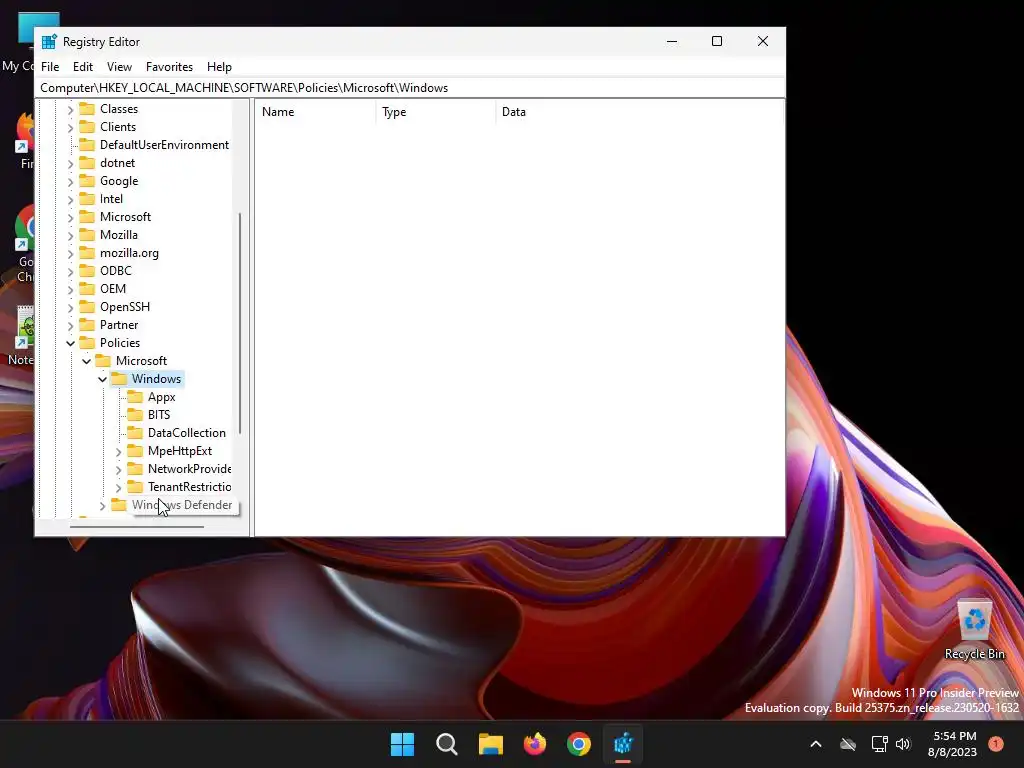The image size is (1024, 768).
Task: Open the View menu
Action: pos(119,67)
